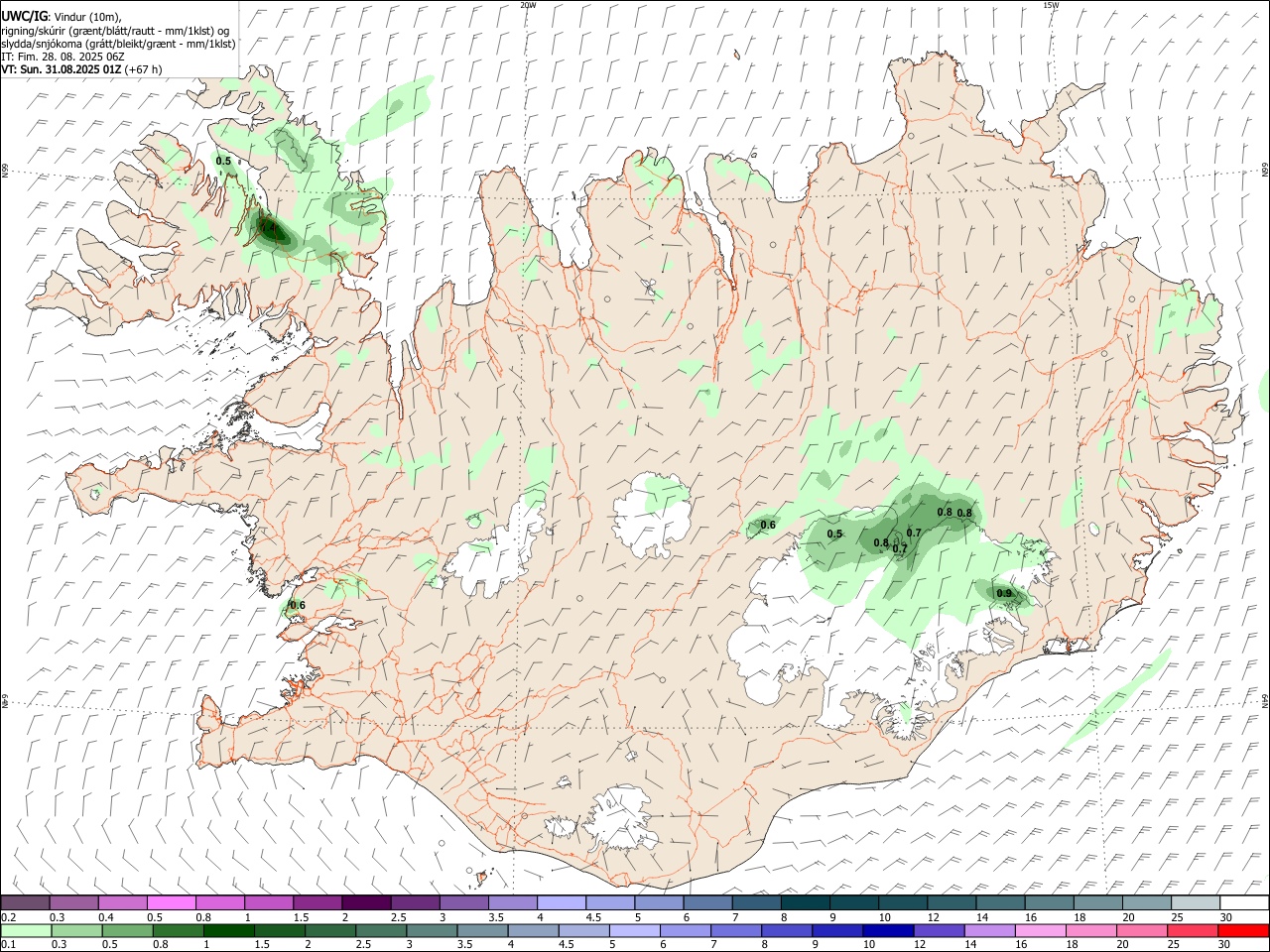Click the '20W' longitude label at top
1270x952 pixels.
pos(529,5)
